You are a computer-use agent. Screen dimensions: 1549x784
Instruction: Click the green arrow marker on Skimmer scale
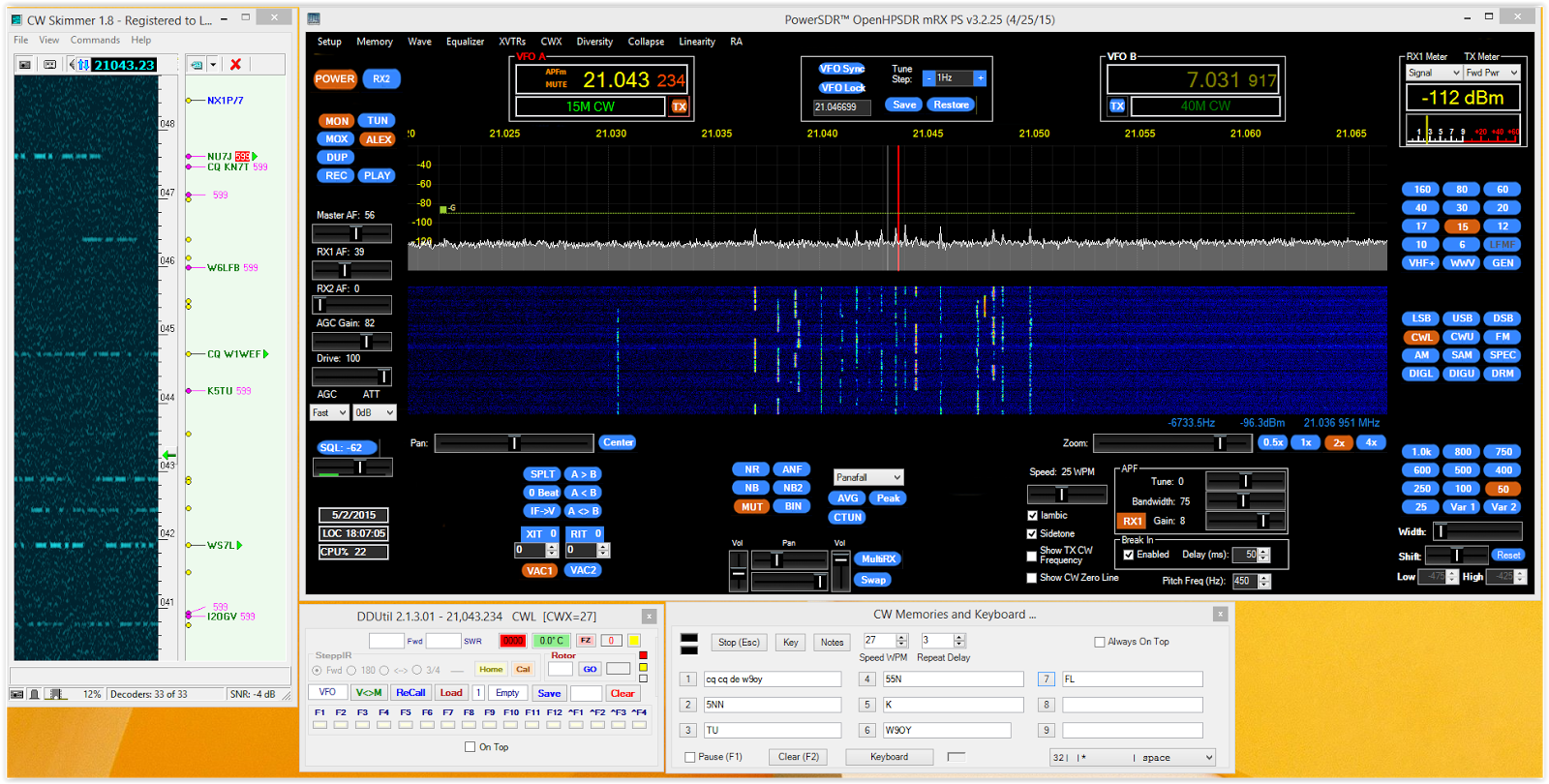168,455
